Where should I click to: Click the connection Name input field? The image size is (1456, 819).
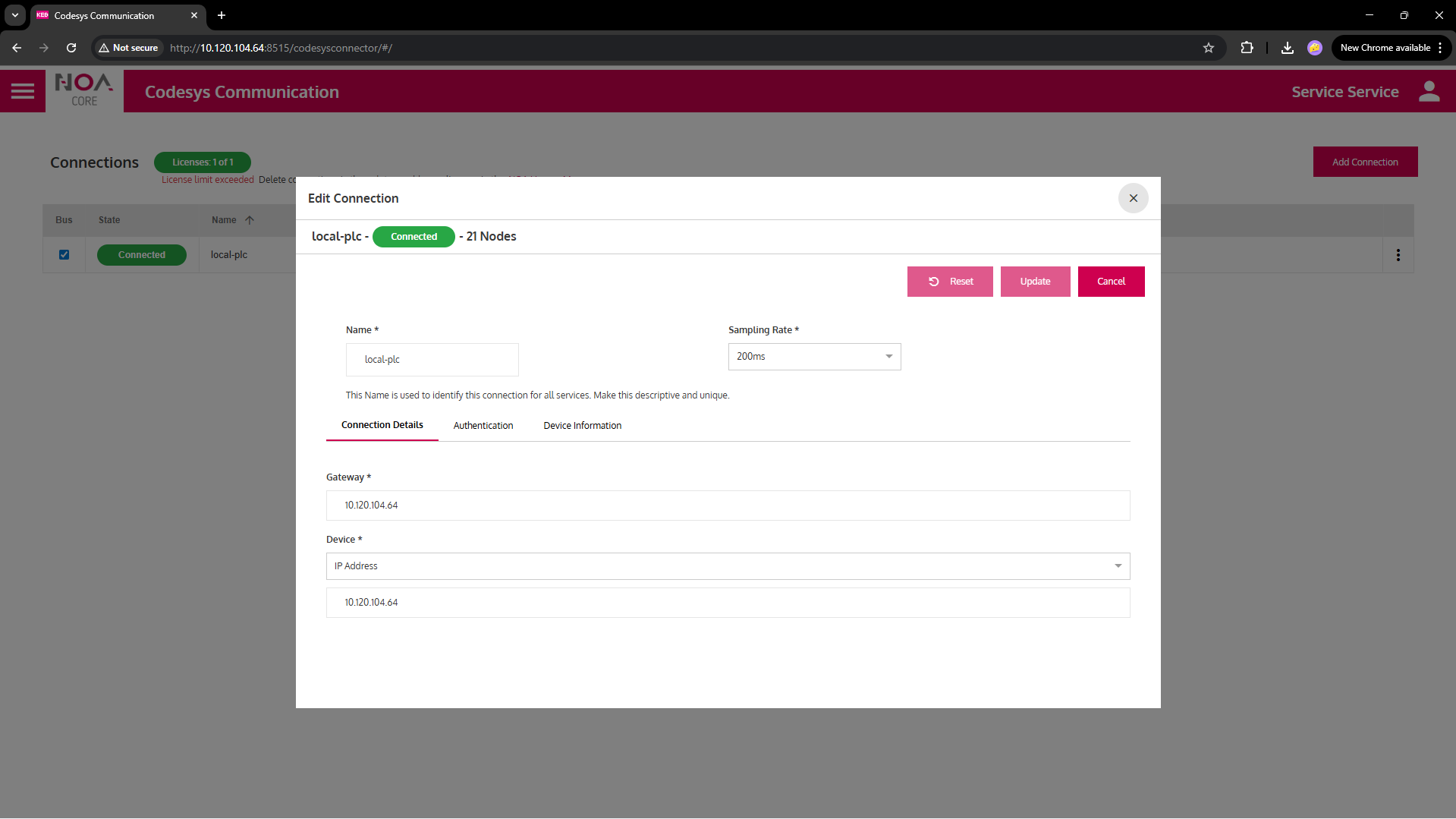pyautogui.click(x=432, y=360)
